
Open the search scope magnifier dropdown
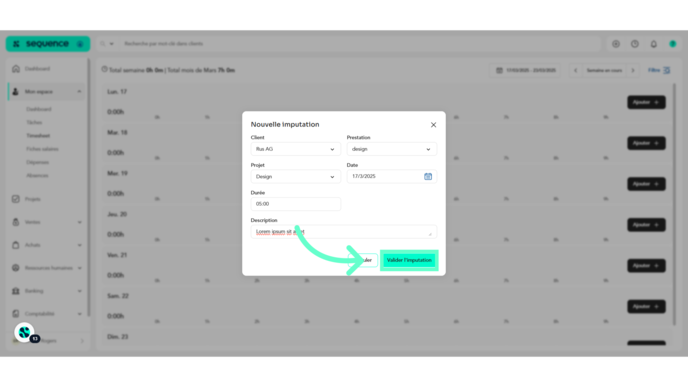point(107,44)
